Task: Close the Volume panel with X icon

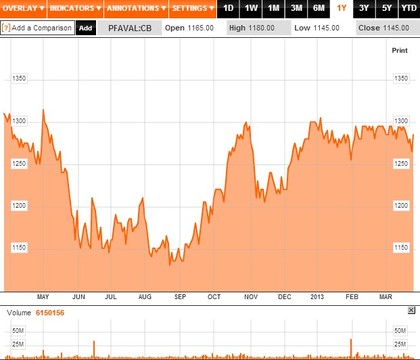Action: (x=411, y=310)
